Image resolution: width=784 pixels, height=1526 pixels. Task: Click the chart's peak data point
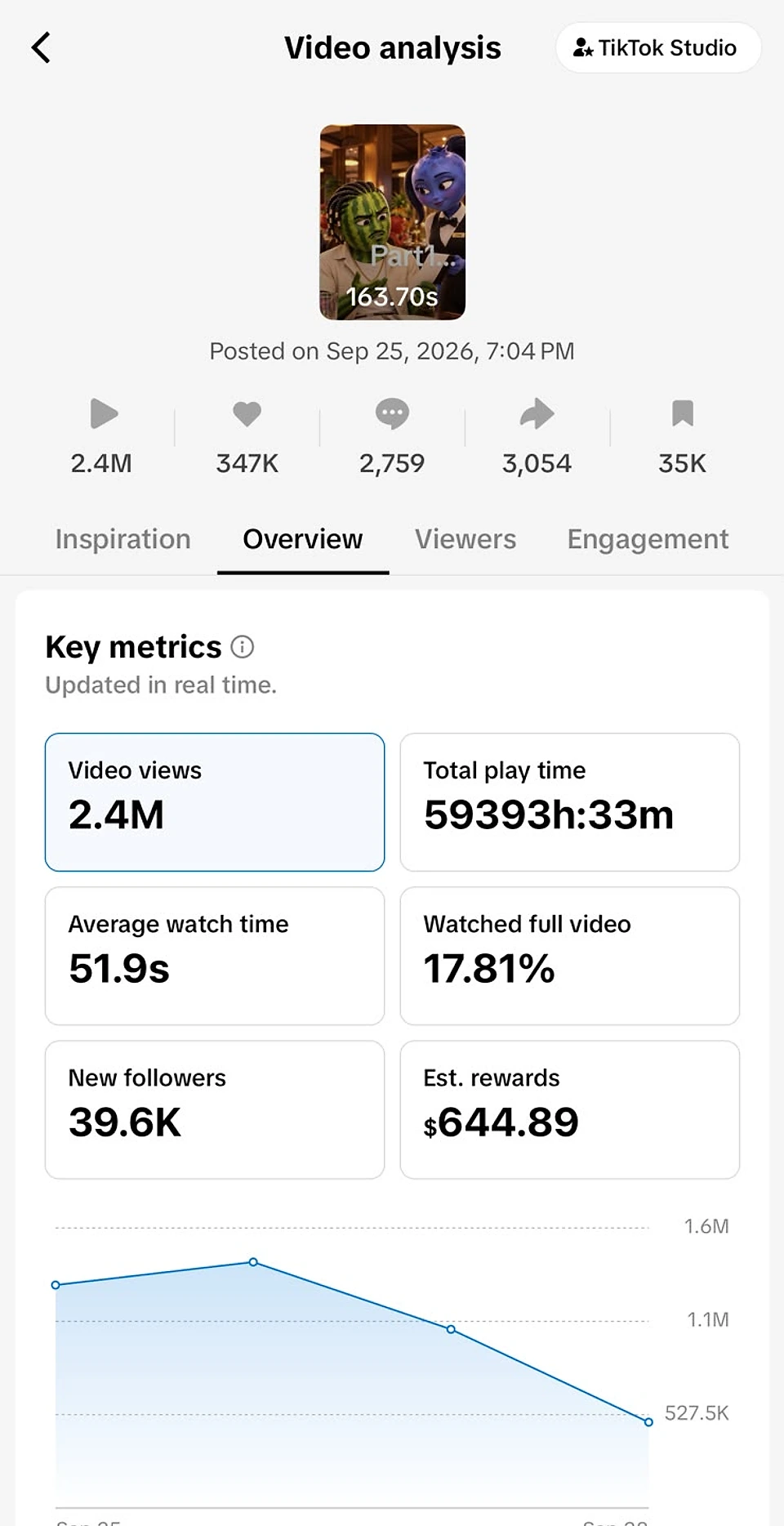point(253,1262)
